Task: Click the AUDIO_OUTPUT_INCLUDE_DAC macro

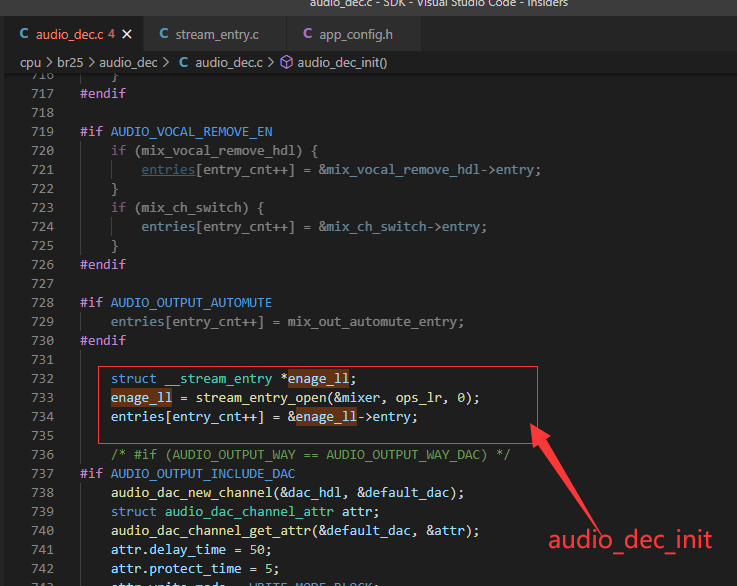Action: point(203,474)
